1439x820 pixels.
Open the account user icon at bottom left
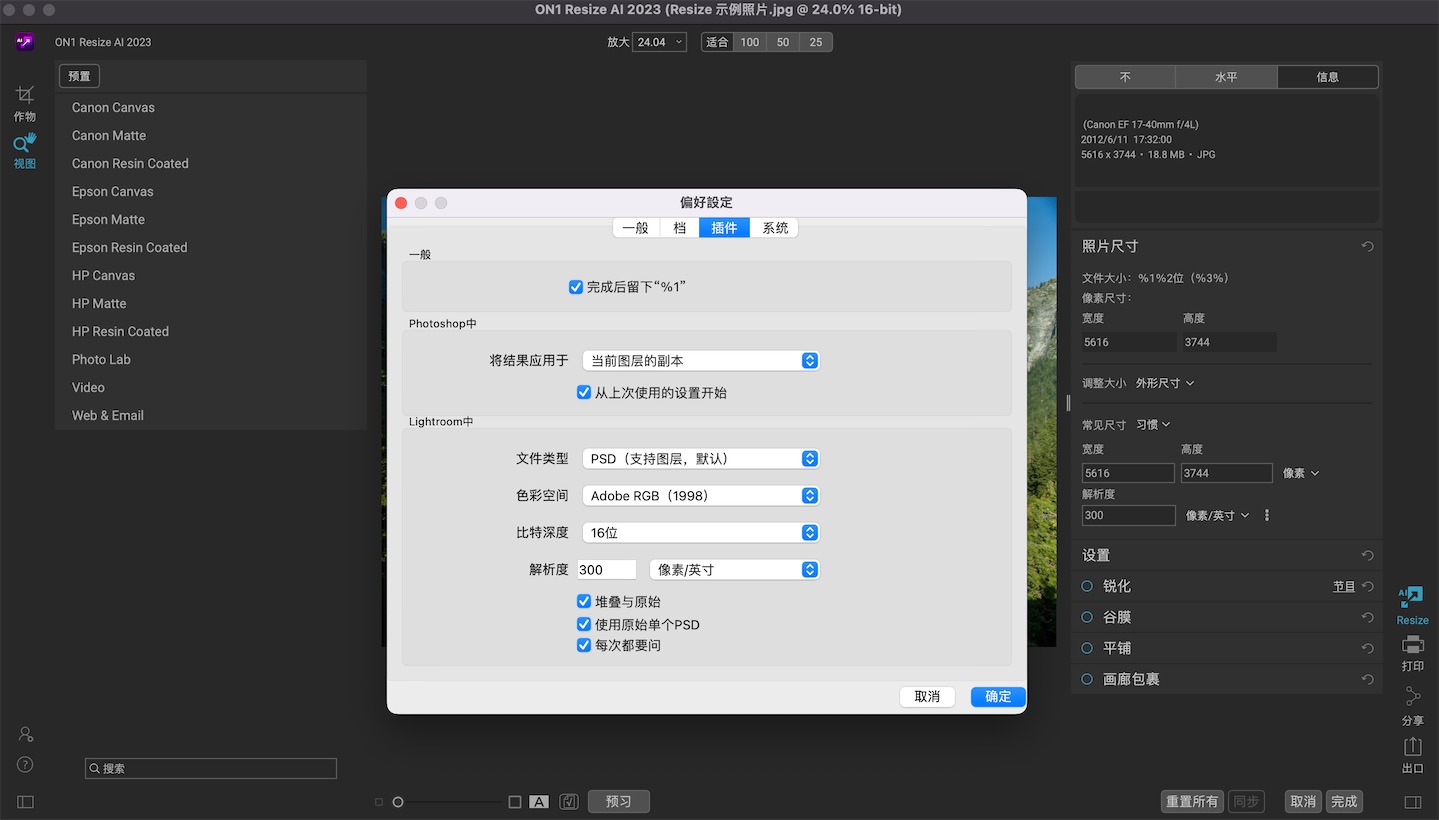[25, 734]
